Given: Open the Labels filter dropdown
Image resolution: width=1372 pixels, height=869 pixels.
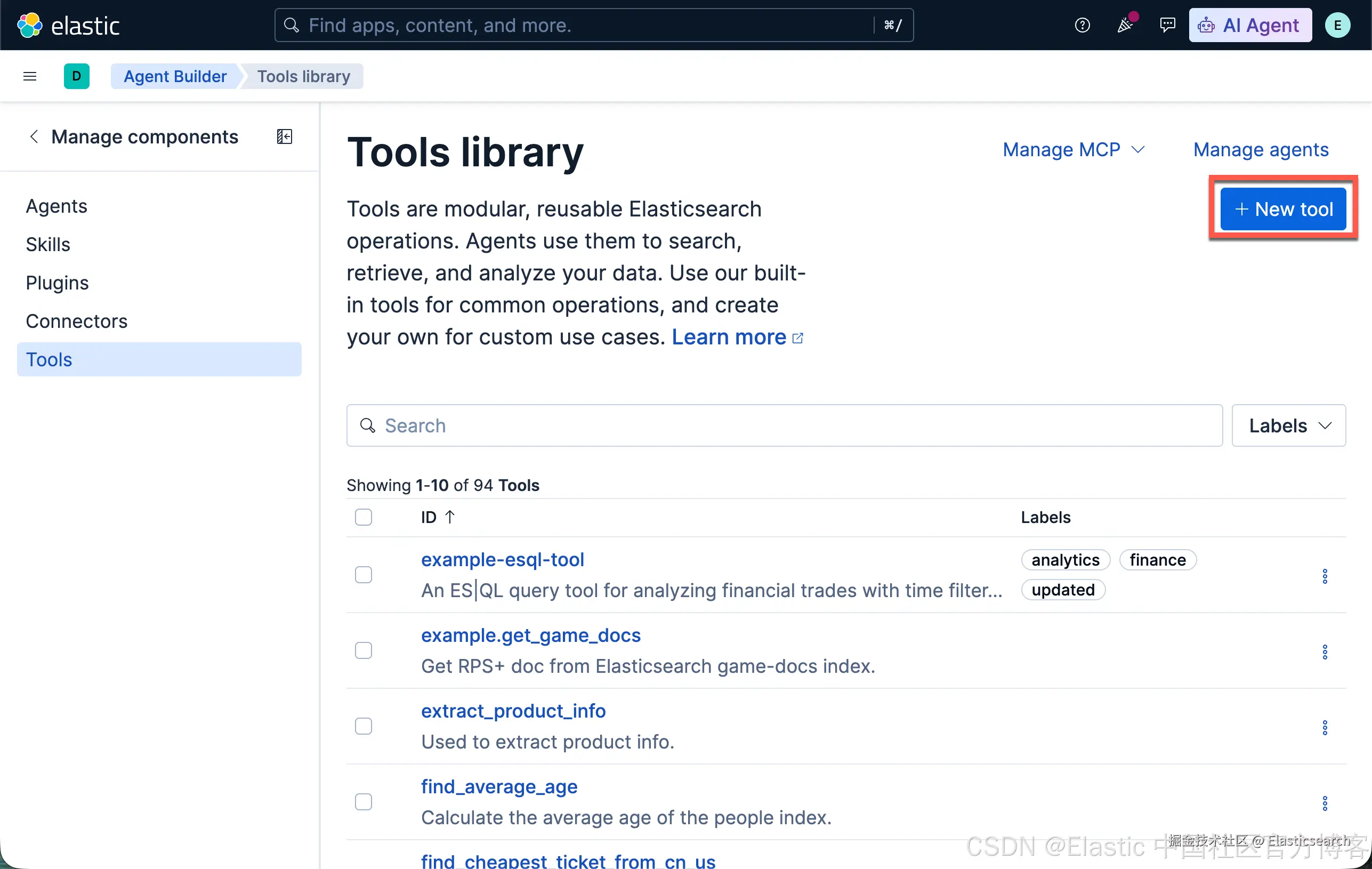Looking at the screenshot, I should coord(1288,425).
